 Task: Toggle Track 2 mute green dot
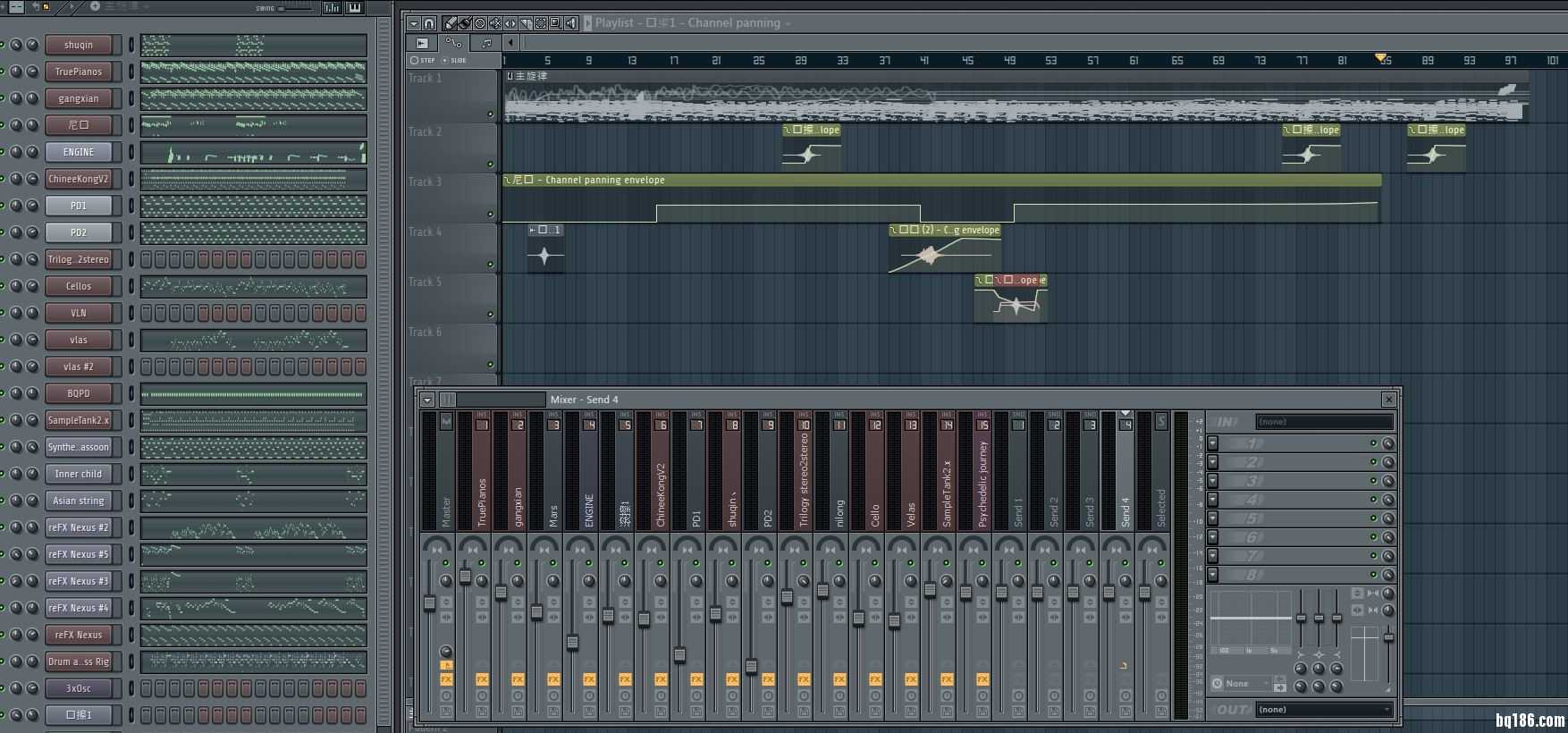pyautogui.click(x=490, y=164)
